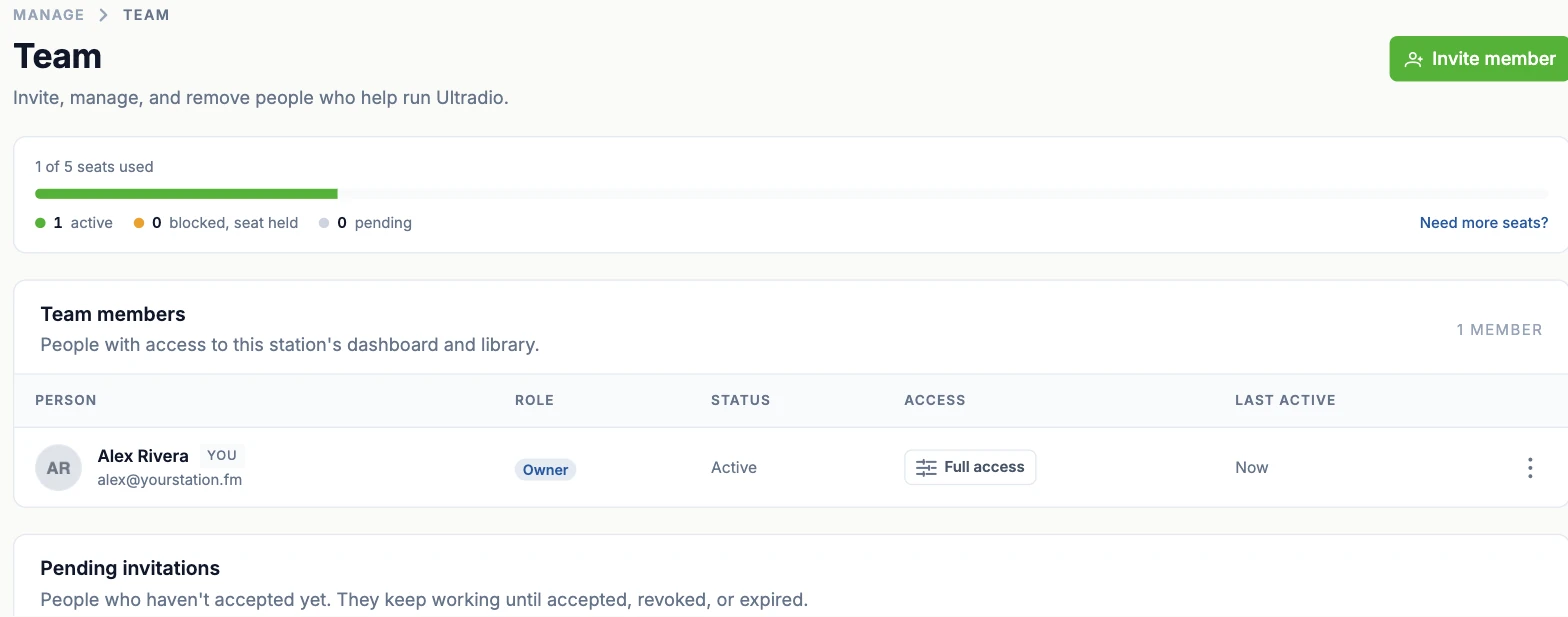
Task: Click the Invite member button
Action: [1479, 59]
